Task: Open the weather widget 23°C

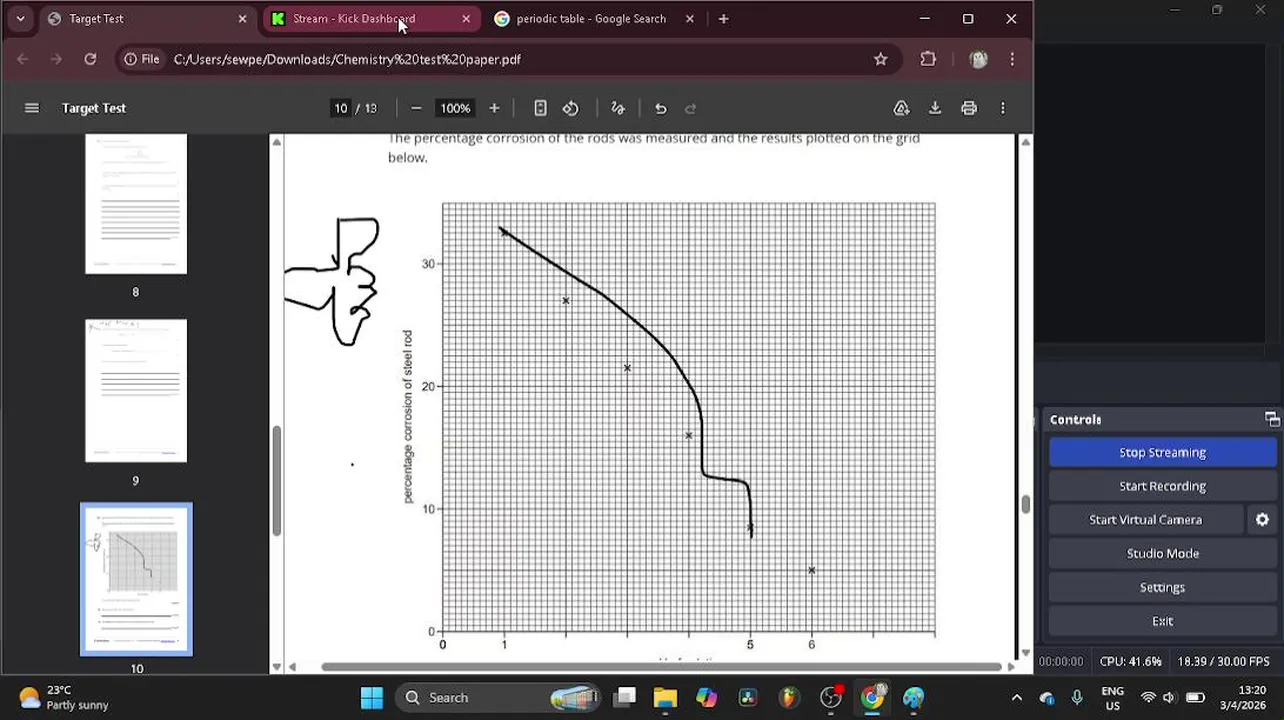Action: point(64,697)
